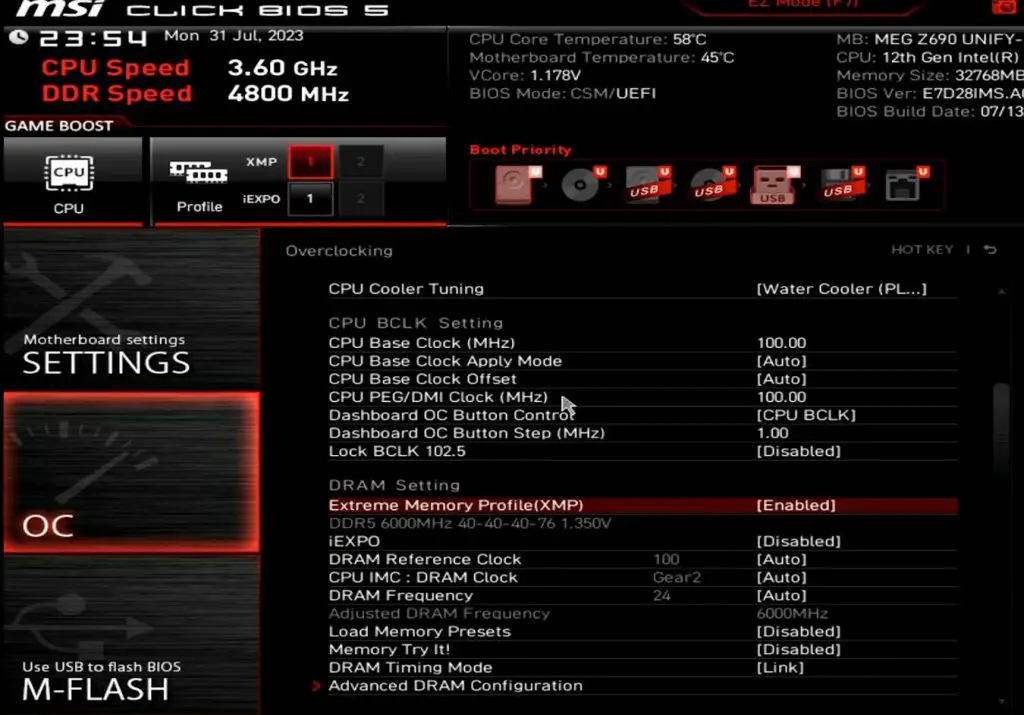Click the 'DRAM Setting' section heading
Image resolution: width=1024 pixels, height=715 pixels.
(394, 485)
